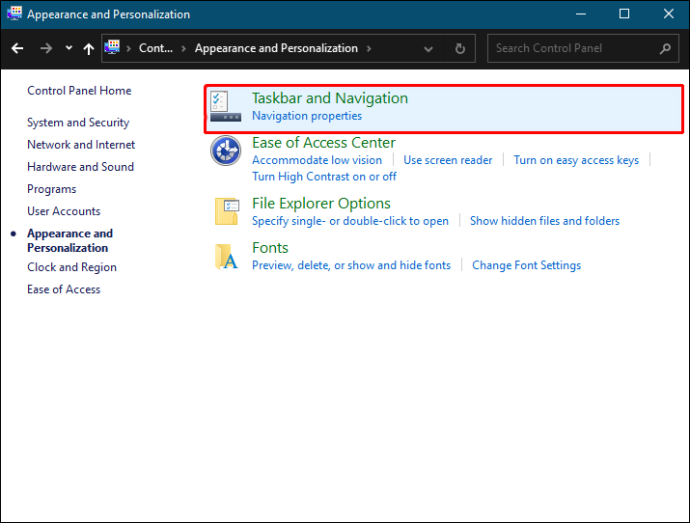Click the File Explorer Options folder icon
This screenshot has width=690, height=523.
pyautogui.click(x=227, y=212)
